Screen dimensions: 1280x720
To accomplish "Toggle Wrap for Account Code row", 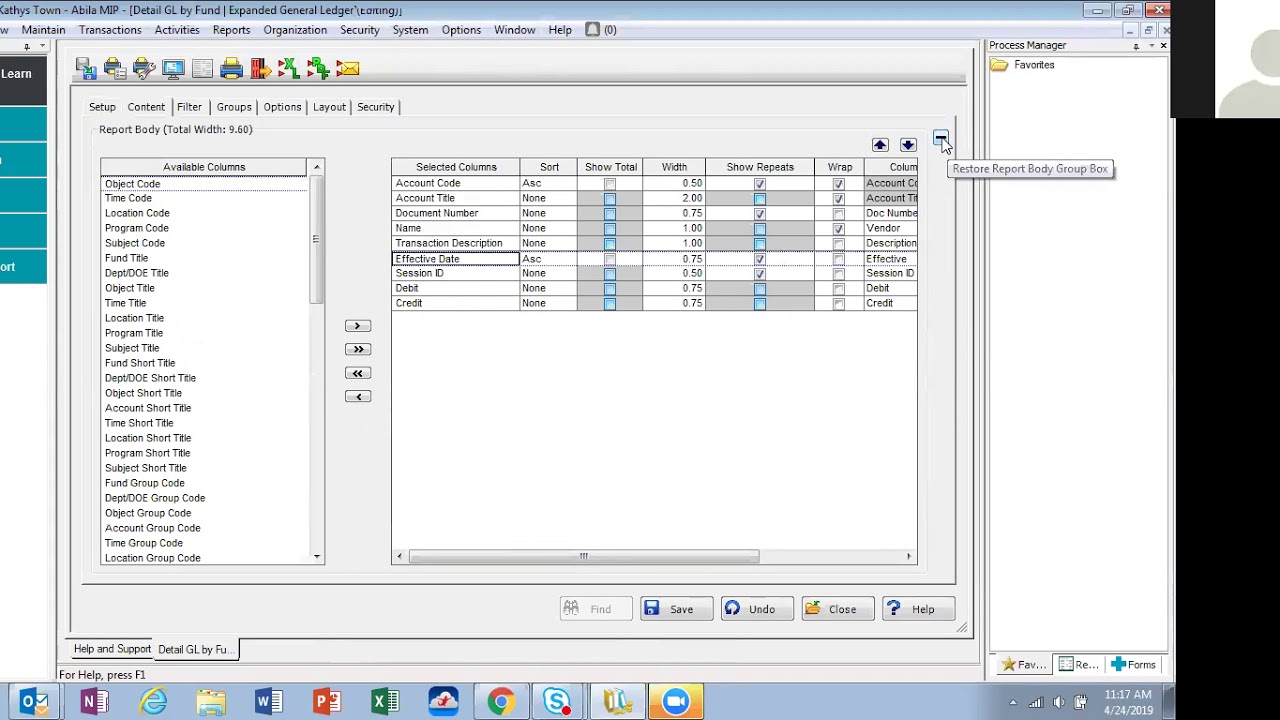I will point(839,184).
